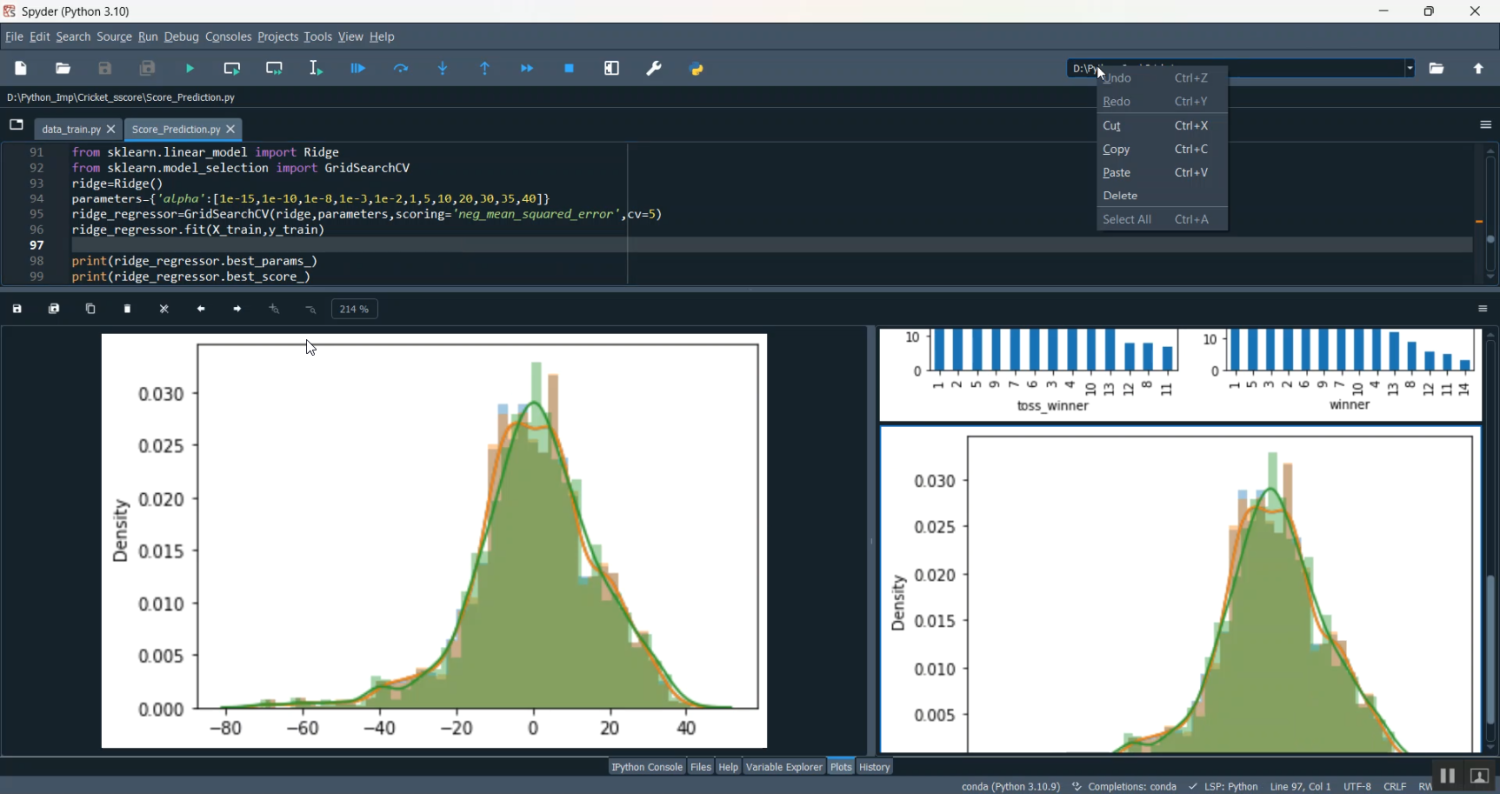Click the Debug file icon in the toolbar
The image size is (1500, 794).
tap(358, 69)
